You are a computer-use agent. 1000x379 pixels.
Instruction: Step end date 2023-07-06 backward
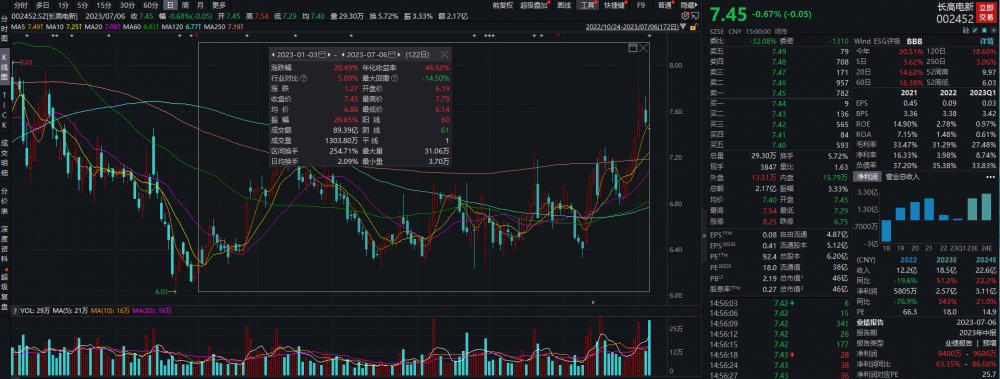[343, 55]
